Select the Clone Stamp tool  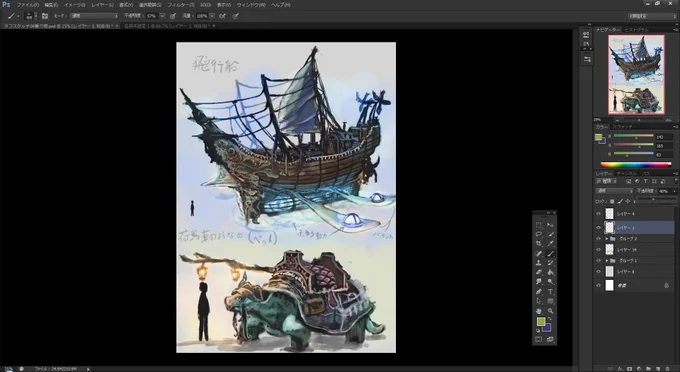[x=539, y=263]
